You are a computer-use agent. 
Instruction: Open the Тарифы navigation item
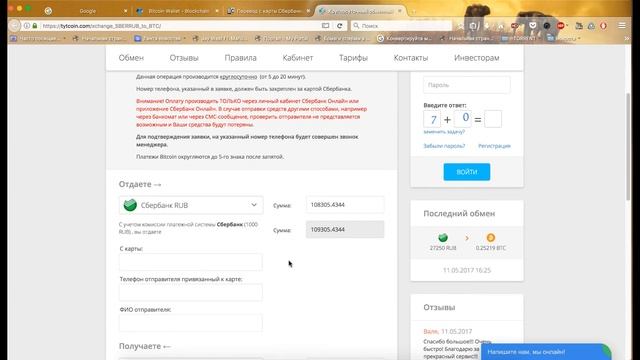(x=353, y=58)
